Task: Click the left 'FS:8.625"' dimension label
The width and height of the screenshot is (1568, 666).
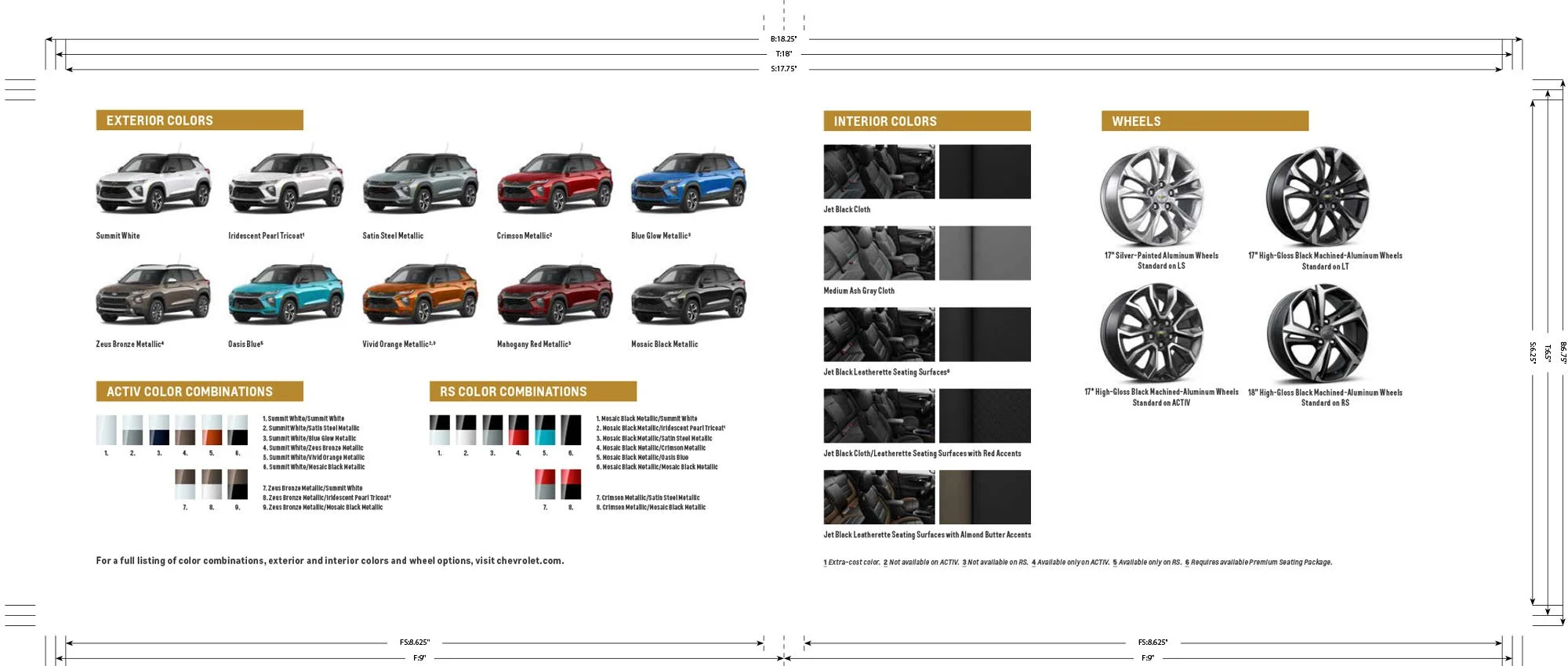Action: (415, 642)
